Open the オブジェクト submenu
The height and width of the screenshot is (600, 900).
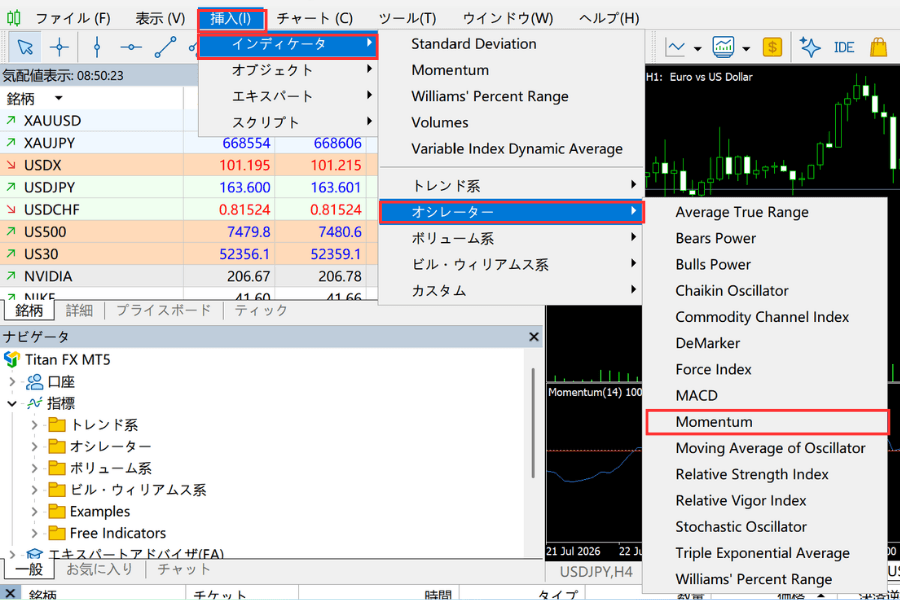288,70
